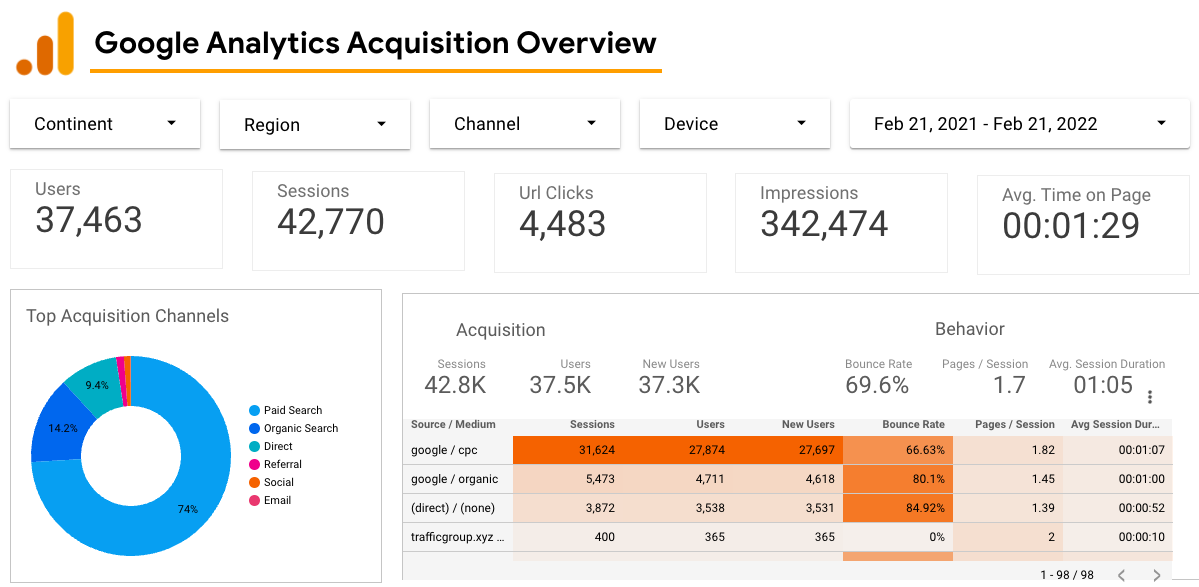Viewport: 1199px width, 587px height.
Task: Open the Continent filter dropdown
Action: pyautogui.click(x=105, y=124)
